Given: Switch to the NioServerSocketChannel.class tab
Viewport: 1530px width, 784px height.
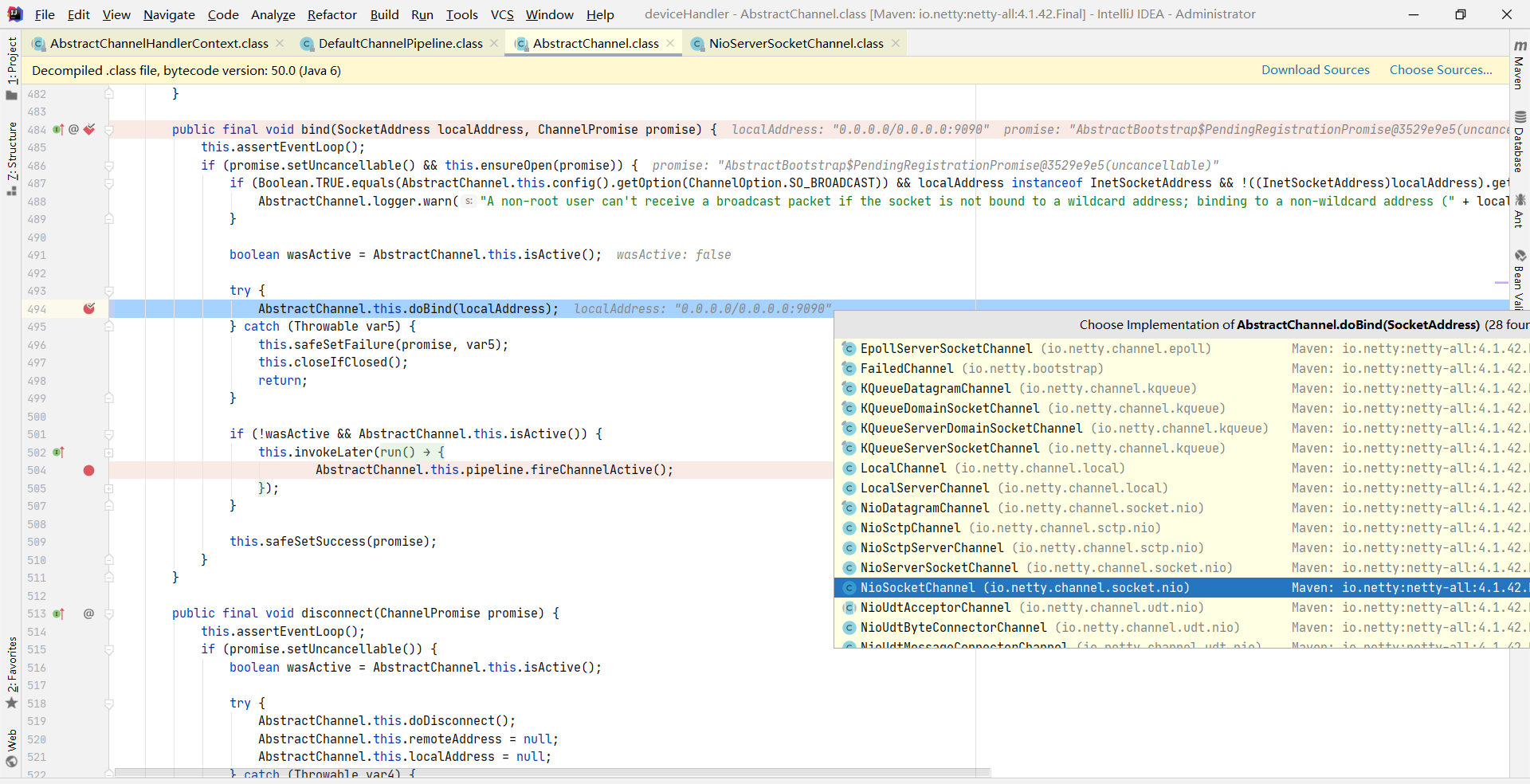Looking at the screenshot, I should point(796,43).
